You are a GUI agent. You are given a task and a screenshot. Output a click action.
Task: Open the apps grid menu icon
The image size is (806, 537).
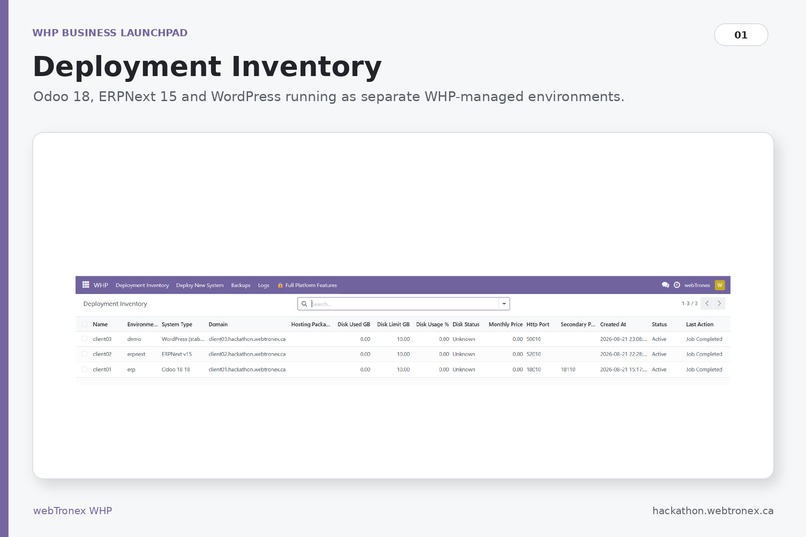pos(86,285)
